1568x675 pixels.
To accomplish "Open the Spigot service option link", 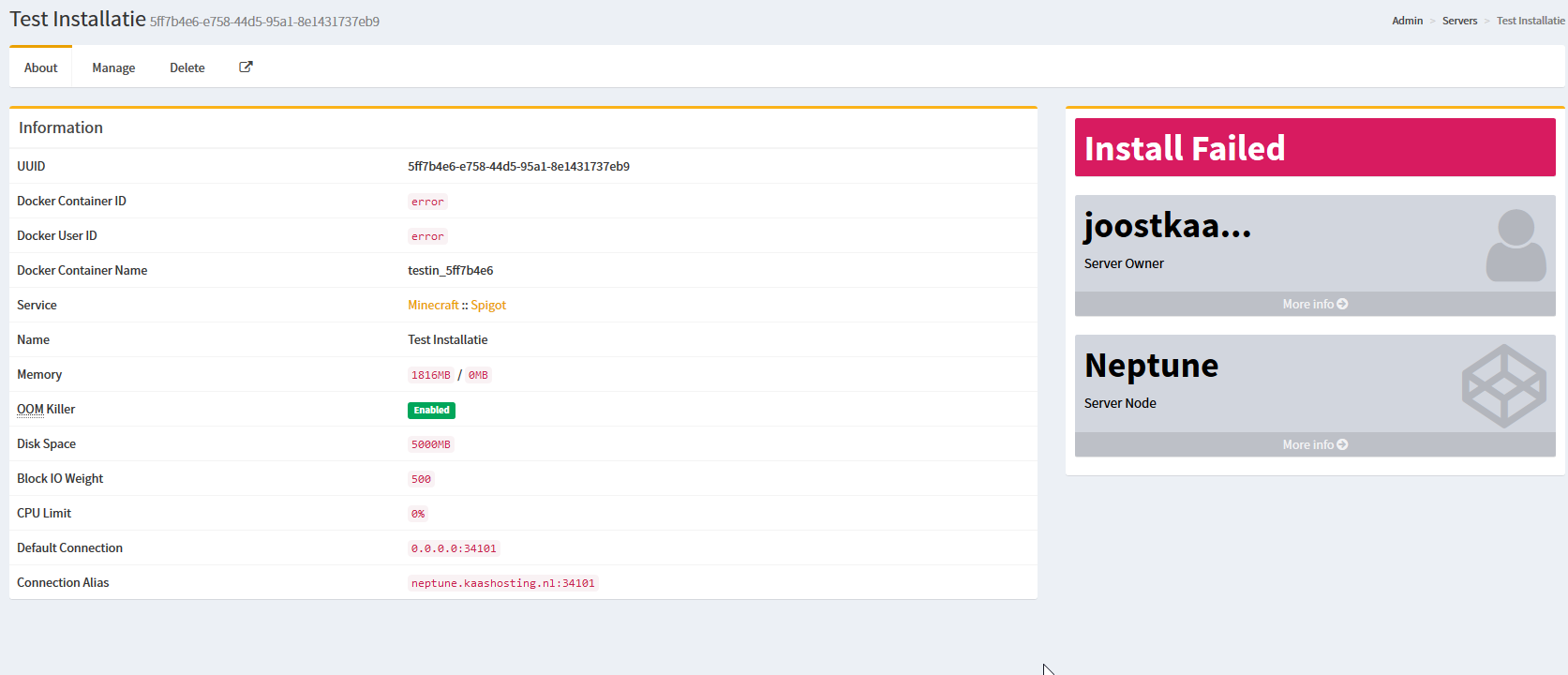I will (488, 305).
